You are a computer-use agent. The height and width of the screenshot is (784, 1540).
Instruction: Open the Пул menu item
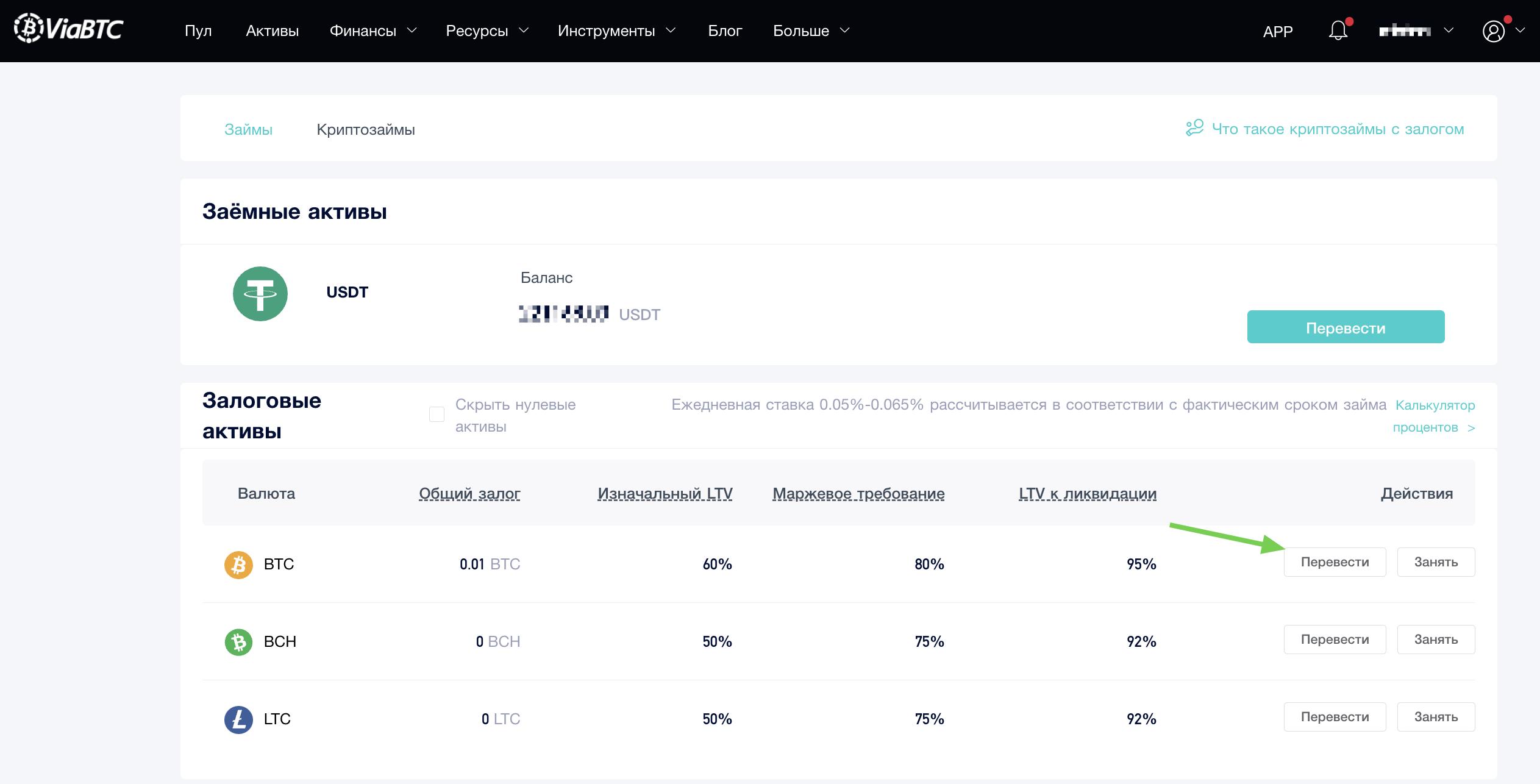198,30
